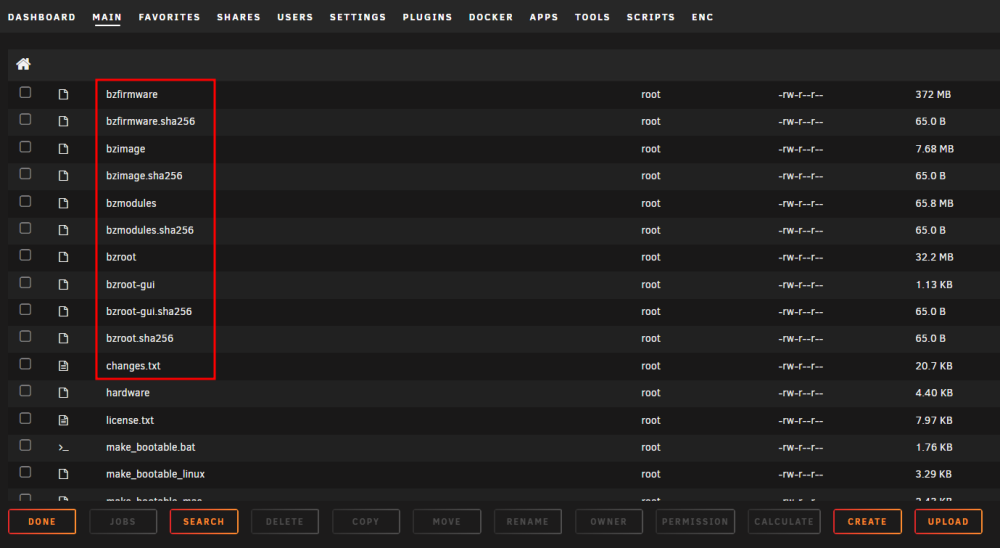The height and width of the screenshot is (548, 1000).
Task: Click the file icon beside make_bootable_linux
Action: pos(63,474)
